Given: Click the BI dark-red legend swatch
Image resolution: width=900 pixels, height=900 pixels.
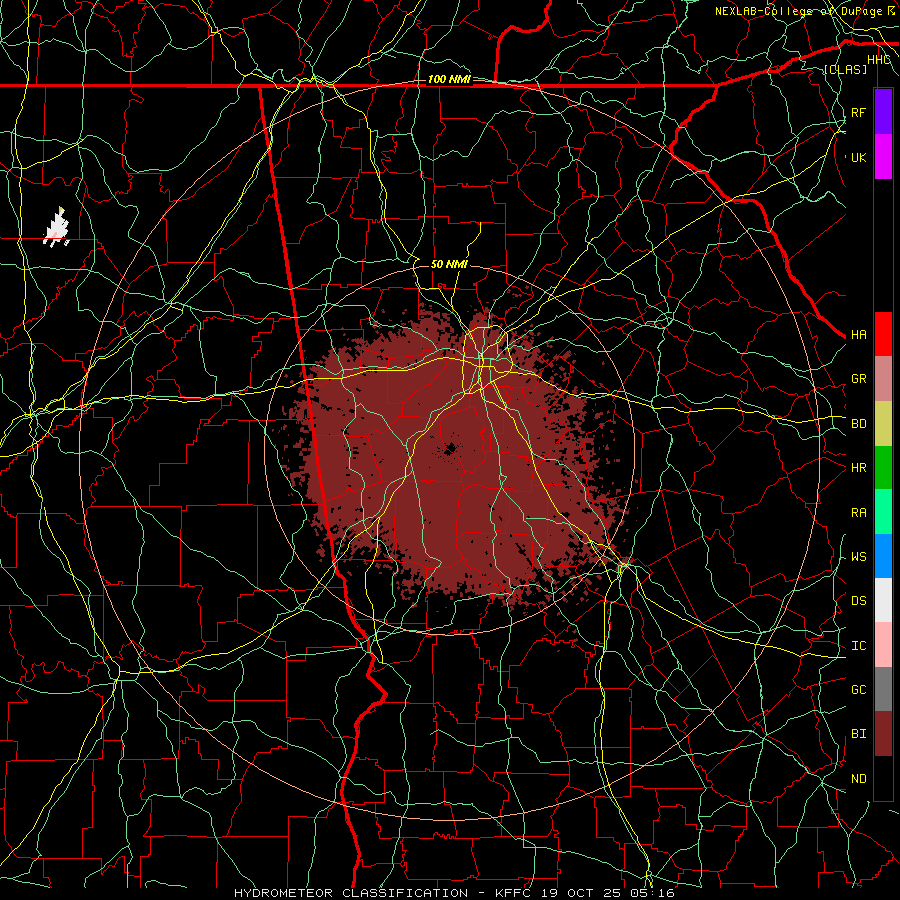Looking at the screenshot, I should (x=883, y=734).
